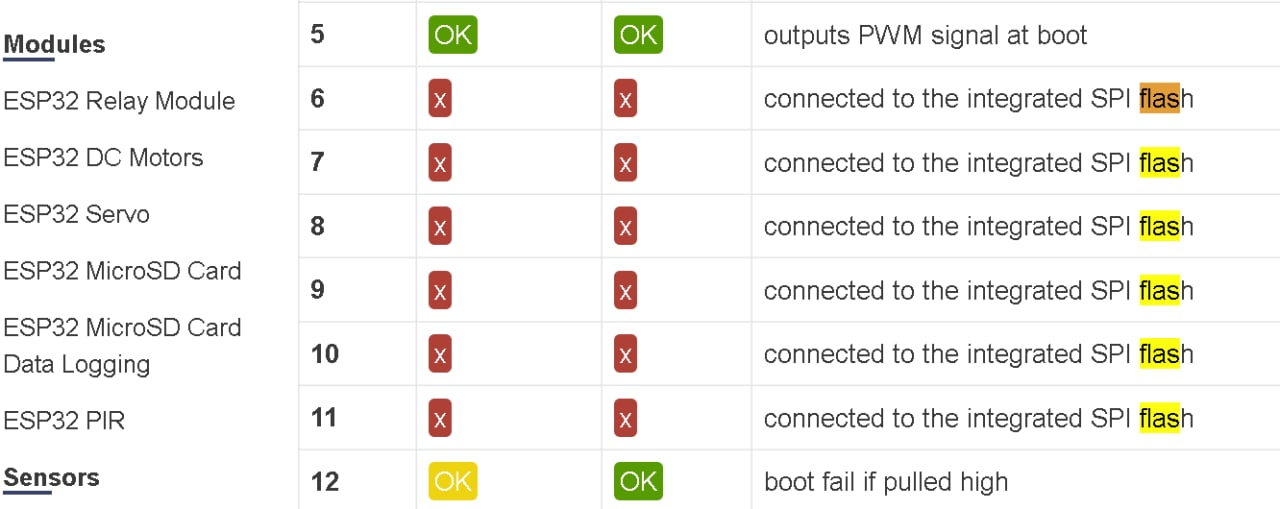Click GPIO number 8 cell
The height and width of the screenshot is (509, 1280).
pyautogui.click(x=317, y=226)
